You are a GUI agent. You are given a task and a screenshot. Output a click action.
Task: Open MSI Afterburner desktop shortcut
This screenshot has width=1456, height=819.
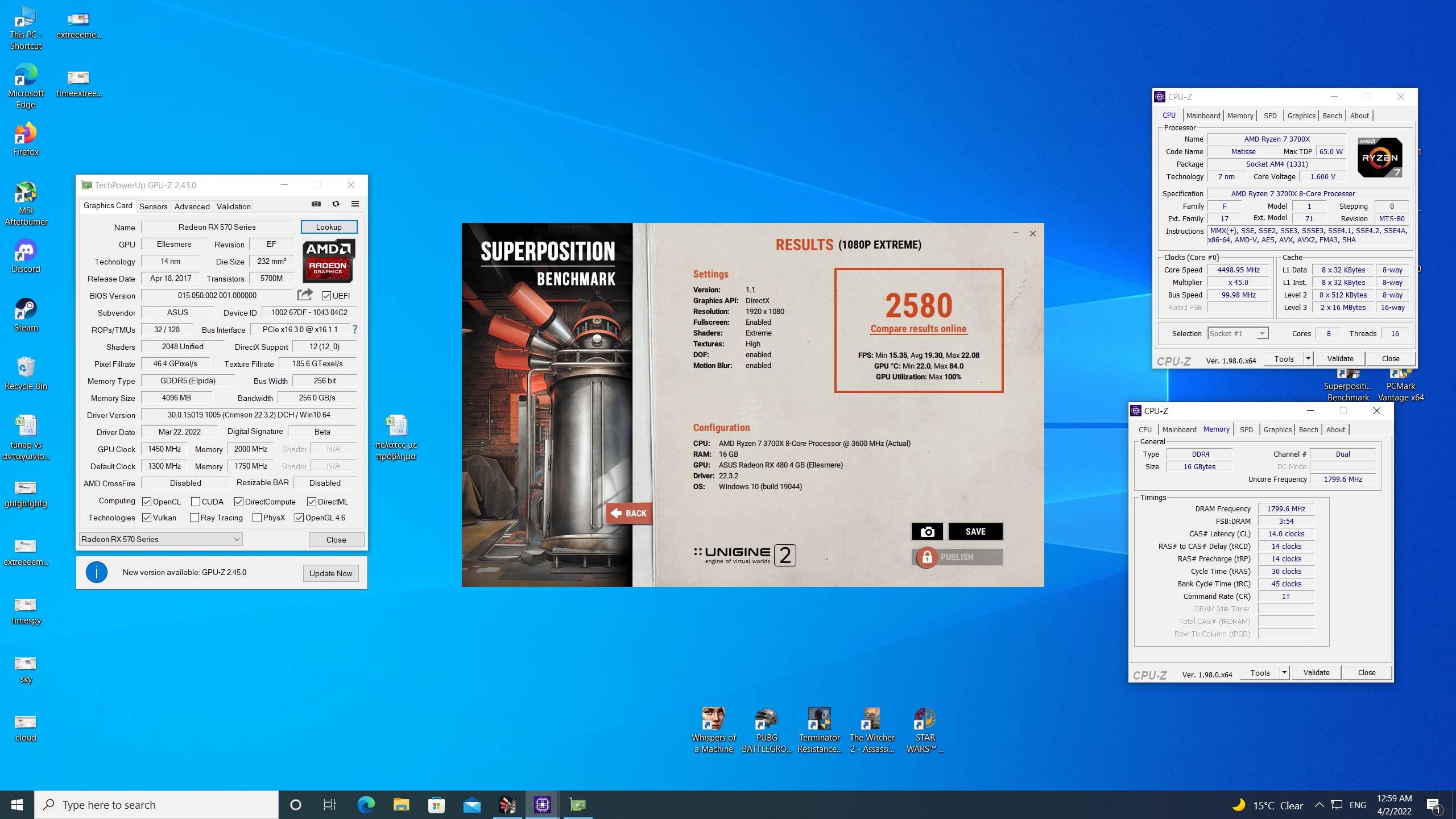26,204
